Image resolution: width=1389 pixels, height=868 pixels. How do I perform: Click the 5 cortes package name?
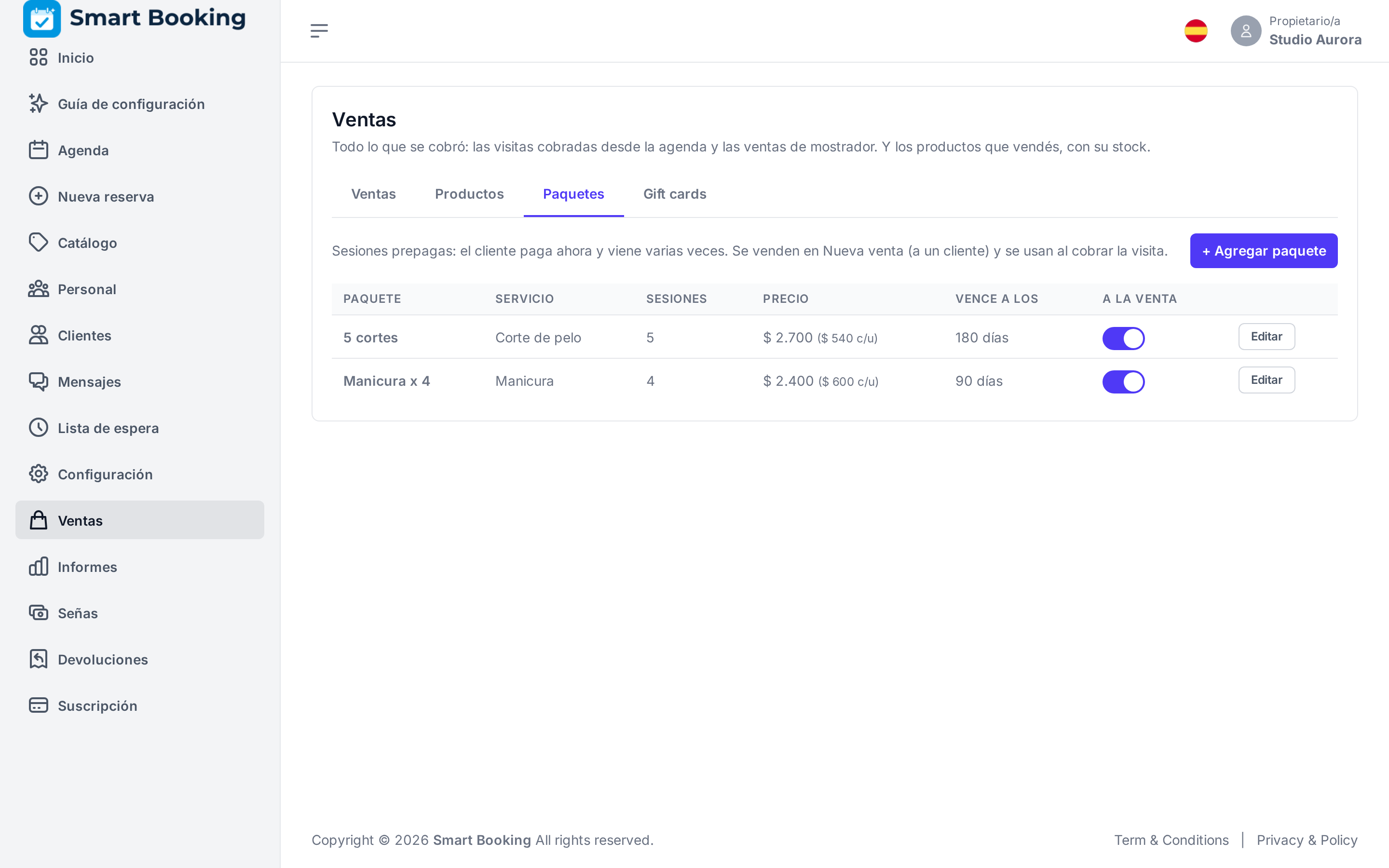371,338
